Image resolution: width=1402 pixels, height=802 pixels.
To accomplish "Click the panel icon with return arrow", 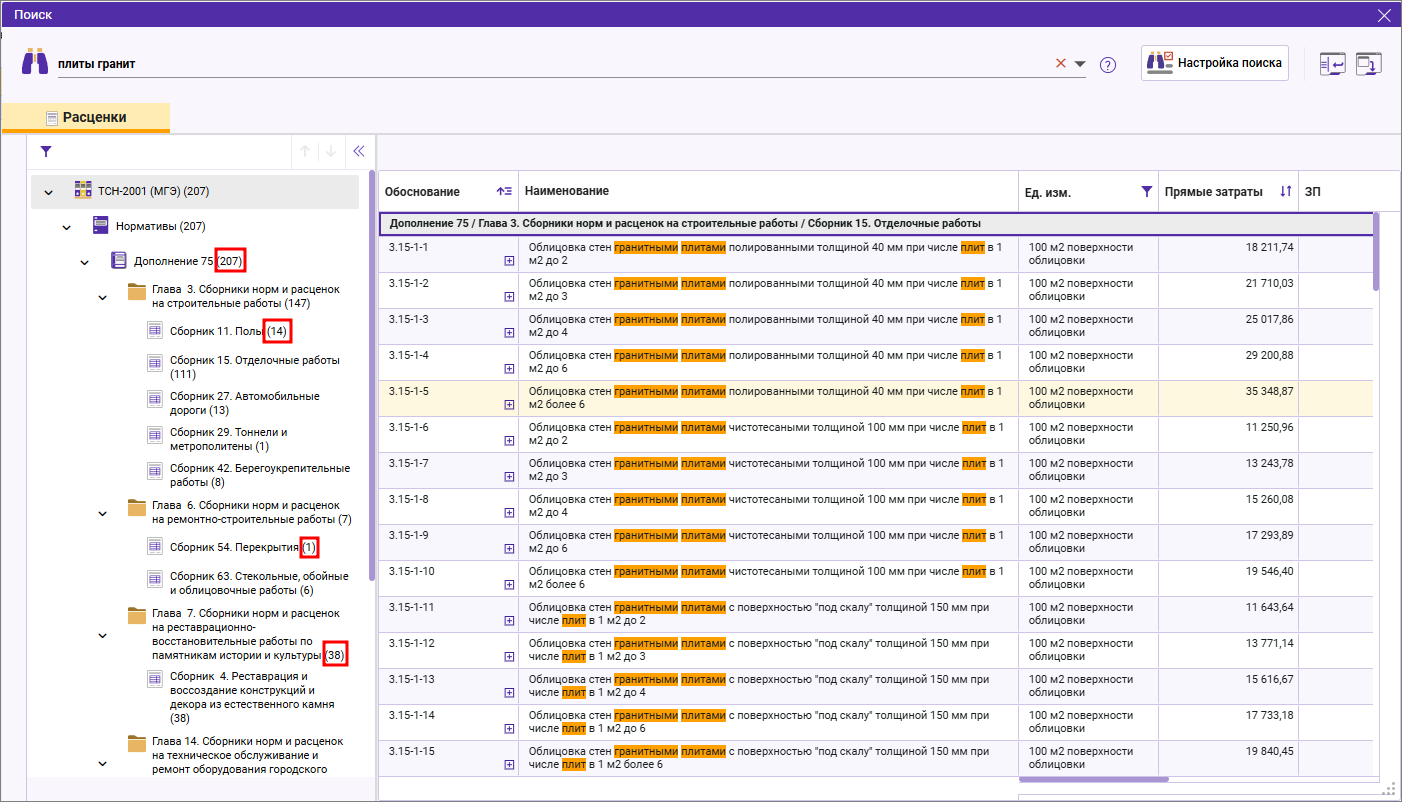I will click(1332, 64).
